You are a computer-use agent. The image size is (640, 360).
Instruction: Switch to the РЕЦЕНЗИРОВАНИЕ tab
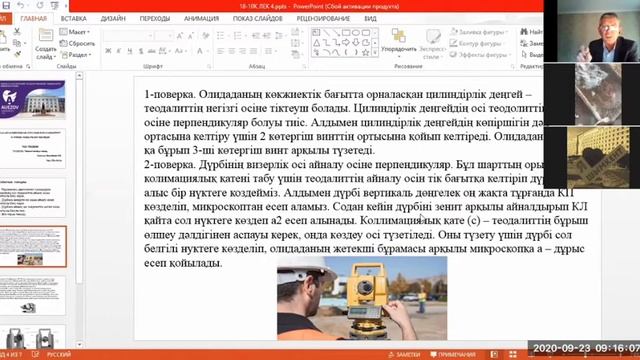tap(323, 19)
